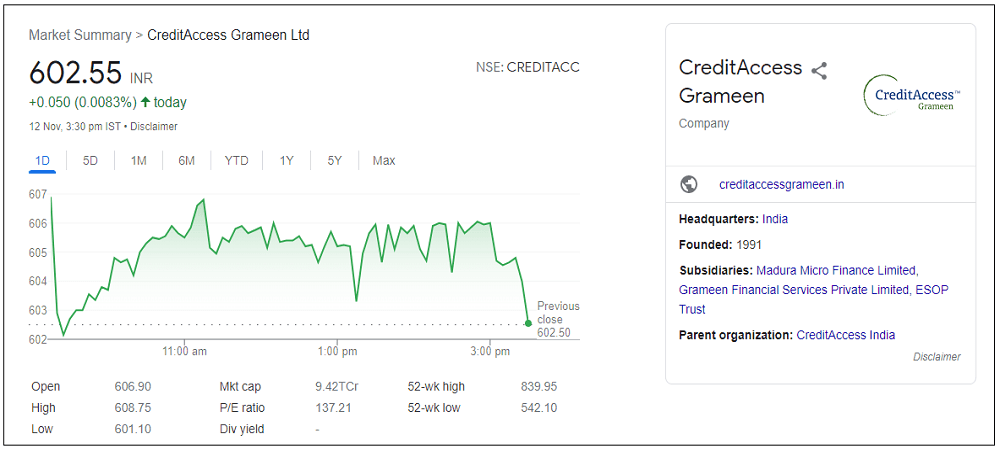Switch to the 1M chart tab
Viewport: 1000px width, 450px height.
(x=138, y=161)
